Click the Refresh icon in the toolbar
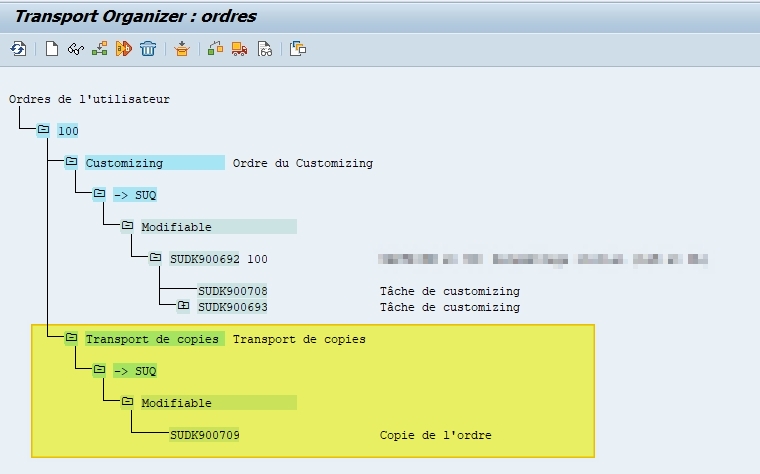Image resolution: width=760 pixels, height=474 pixels. [x=18, y=48]
